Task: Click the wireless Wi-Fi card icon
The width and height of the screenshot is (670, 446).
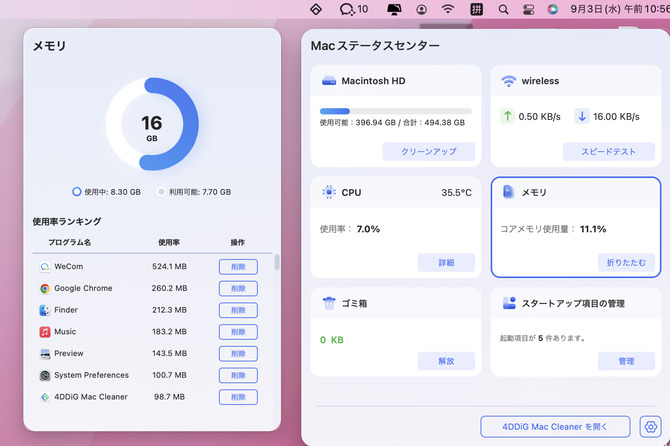Action: click(x=508, y=81)
